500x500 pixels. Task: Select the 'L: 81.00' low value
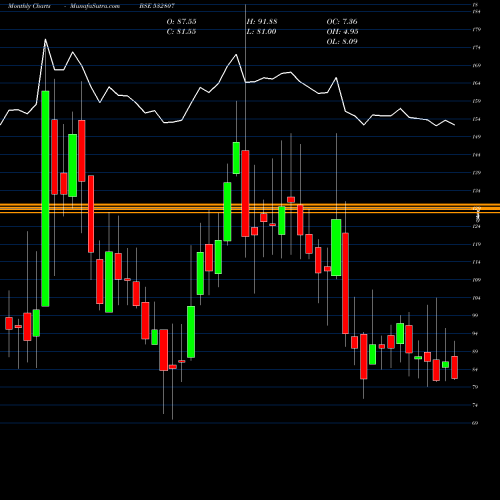[261, 32]
